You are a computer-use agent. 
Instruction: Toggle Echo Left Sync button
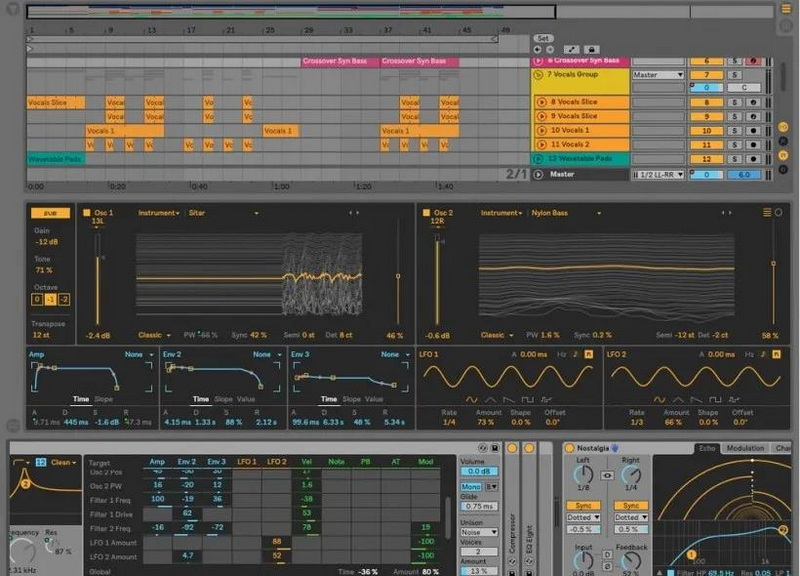point(583,506)
